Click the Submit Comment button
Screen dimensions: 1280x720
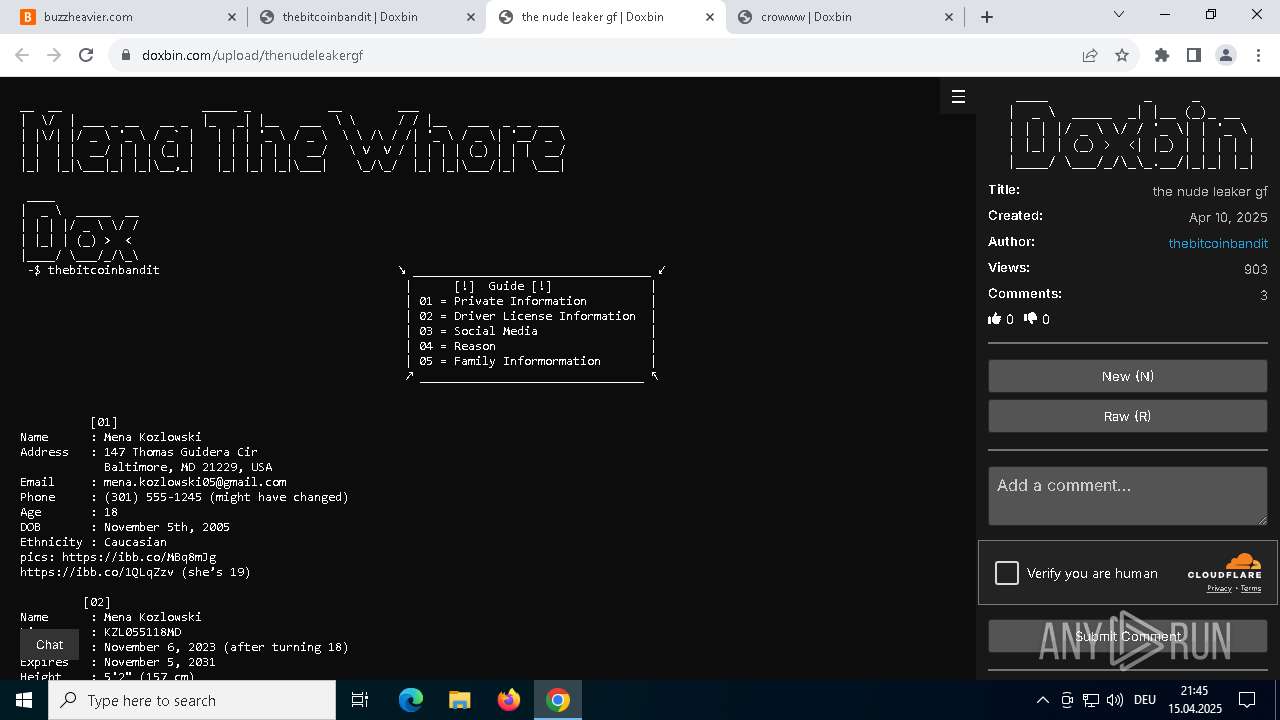coord(1128,636)
